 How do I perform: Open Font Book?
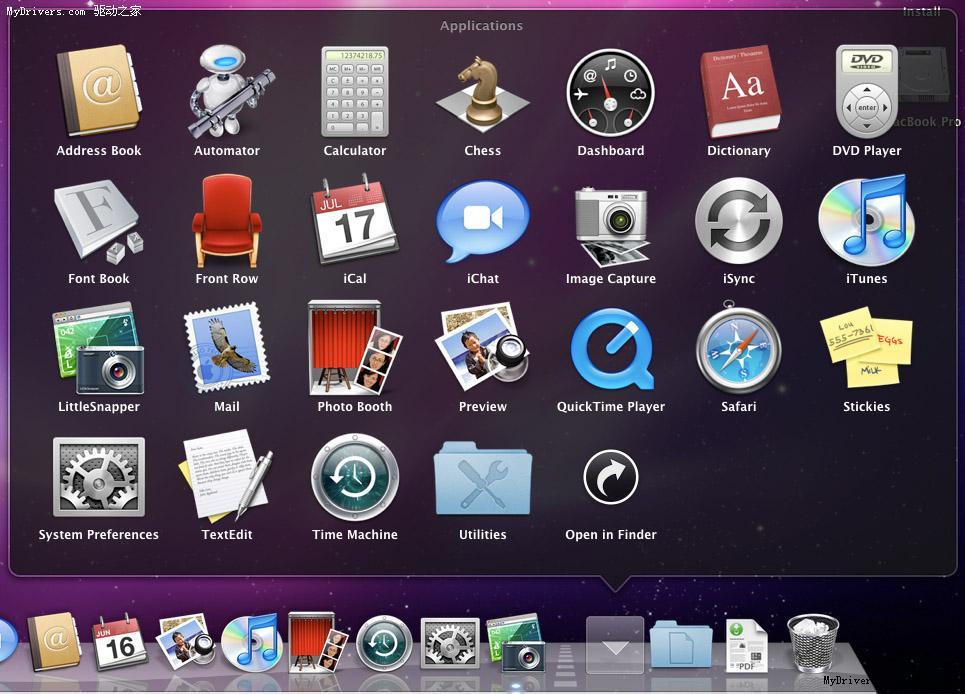coord(99,220)
